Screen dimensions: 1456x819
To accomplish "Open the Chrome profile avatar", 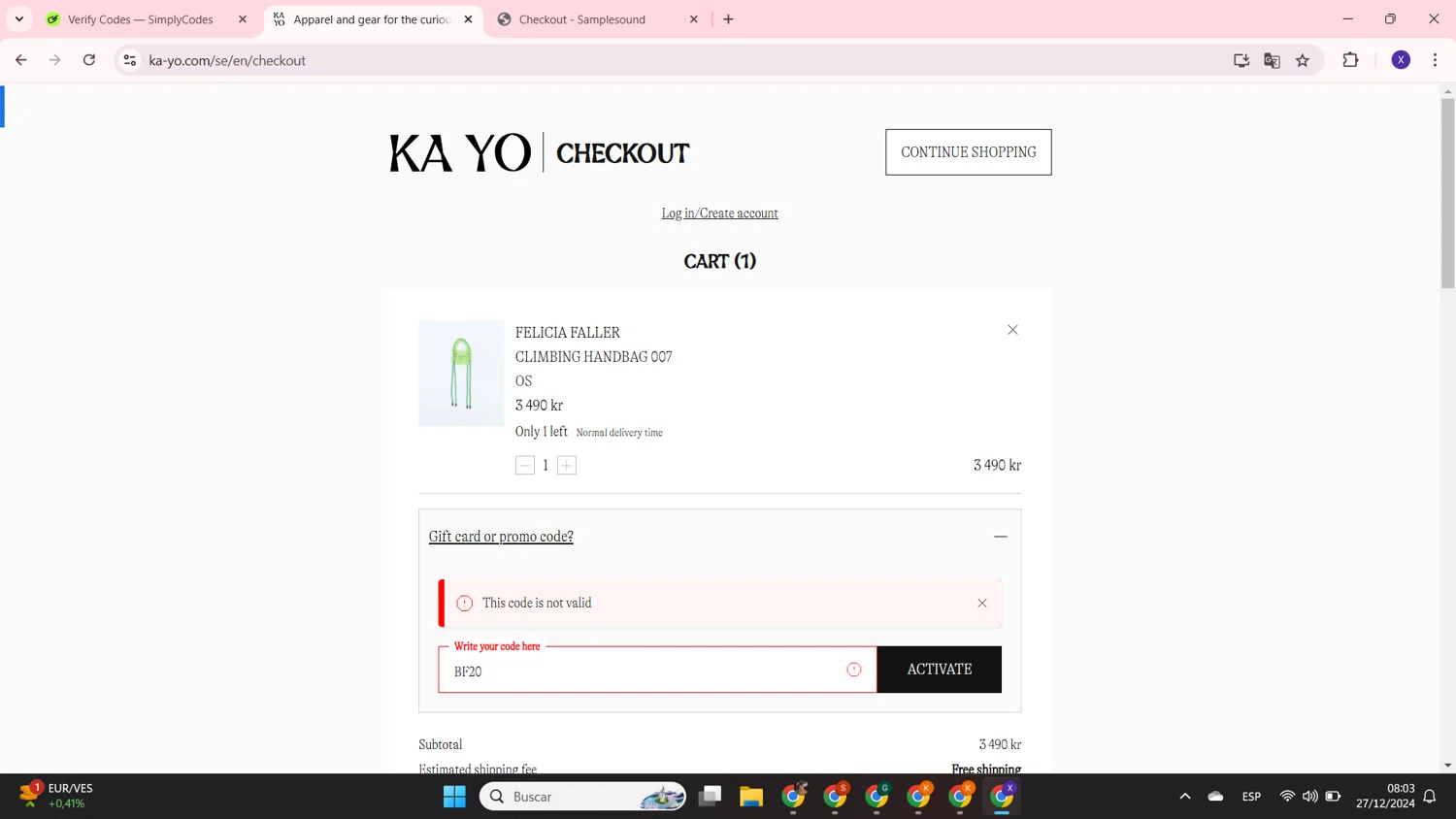I will coord(1401,60).
